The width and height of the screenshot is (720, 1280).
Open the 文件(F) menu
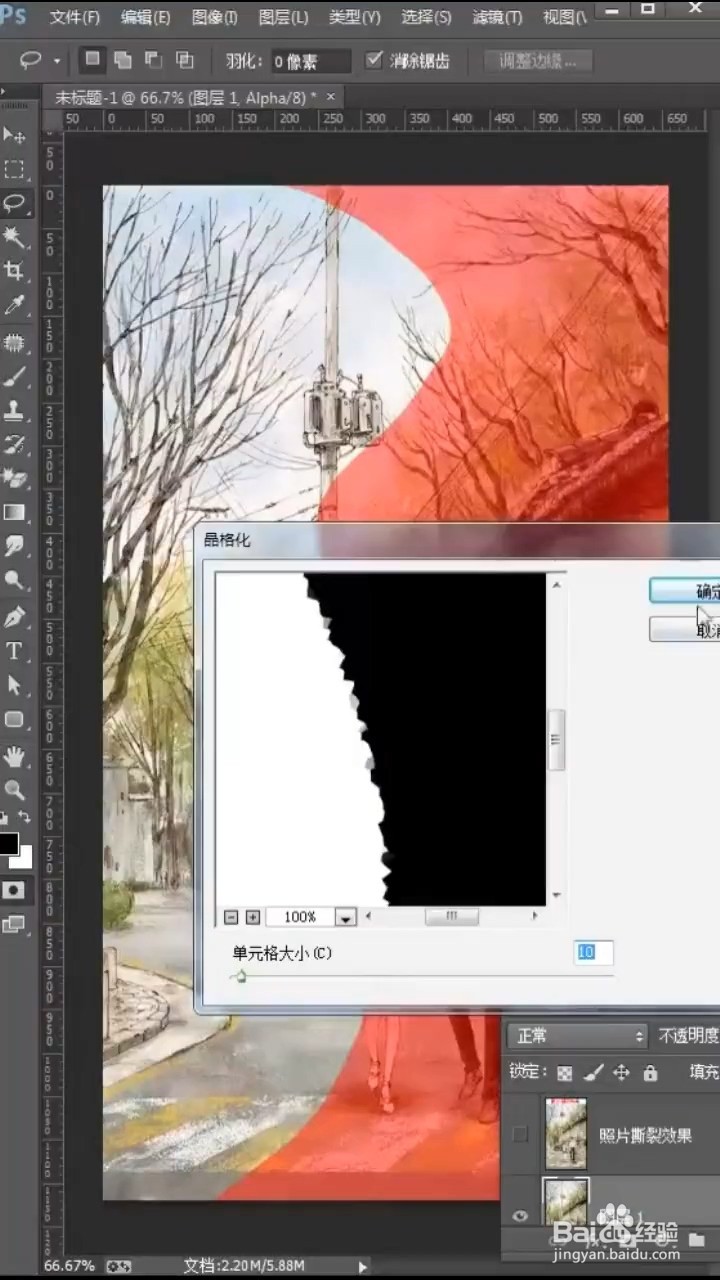click(x=75, y=17)
